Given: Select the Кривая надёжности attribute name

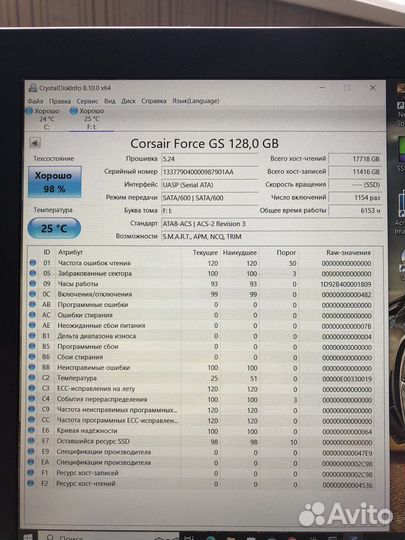Looking at the screenshot, I should (x=87, y=430).
